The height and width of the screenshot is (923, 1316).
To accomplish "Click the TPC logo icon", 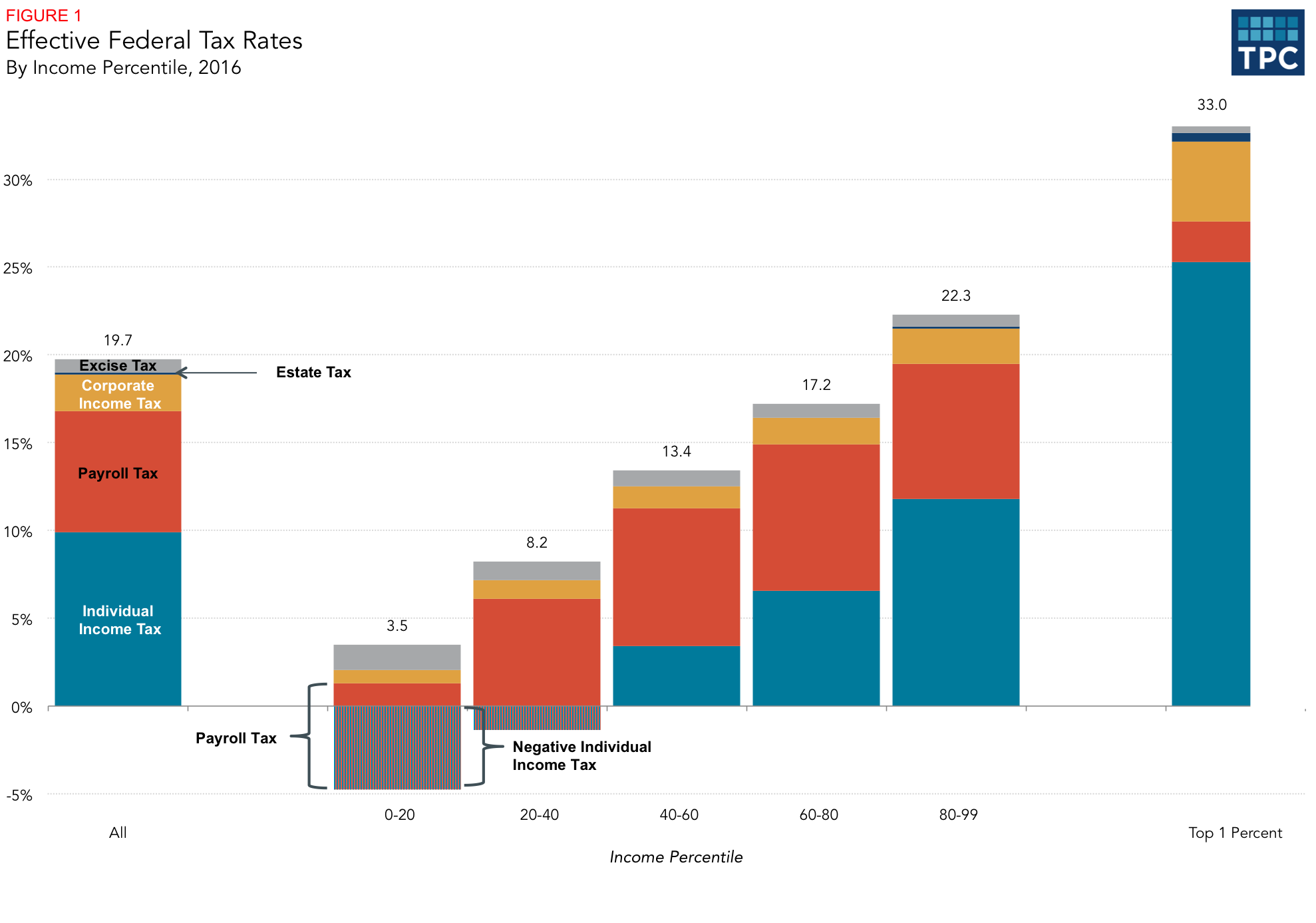I will [x=1267, y=42].
